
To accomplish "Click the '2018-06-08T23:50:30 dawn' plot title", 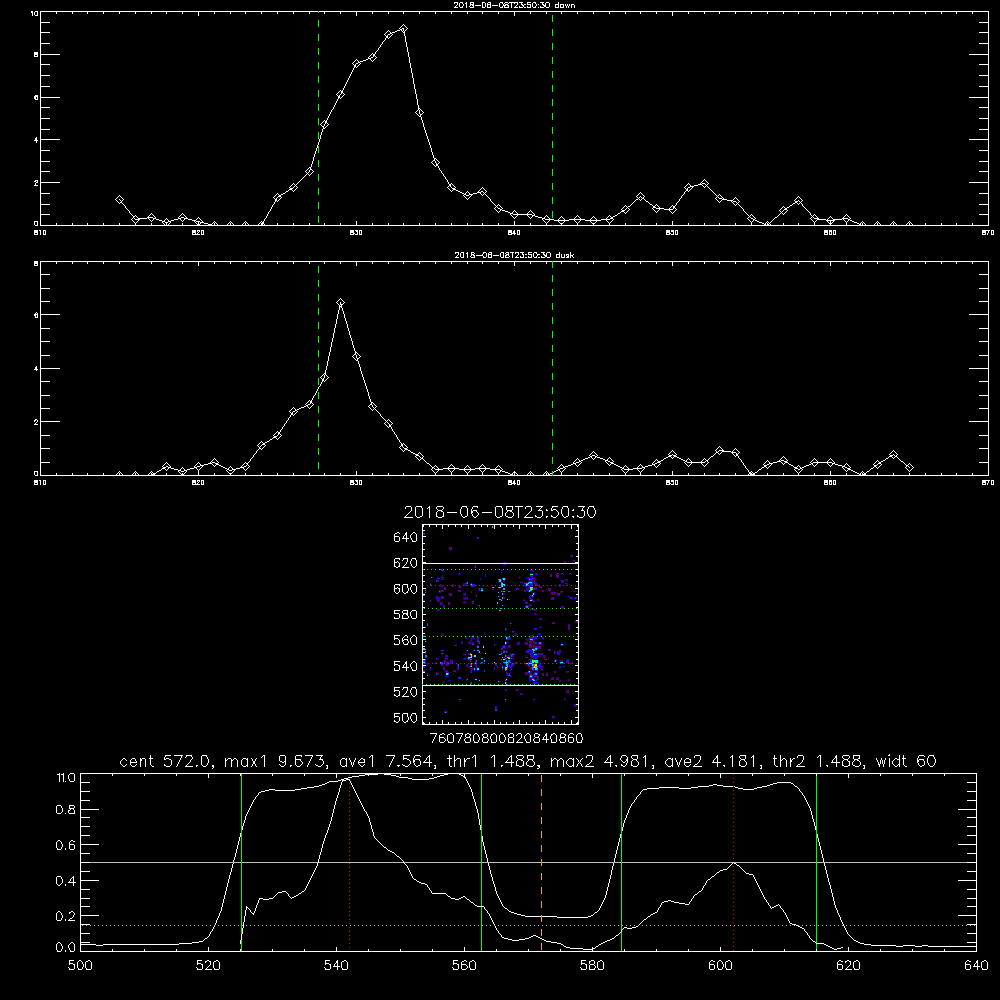I will pos(514,5).
